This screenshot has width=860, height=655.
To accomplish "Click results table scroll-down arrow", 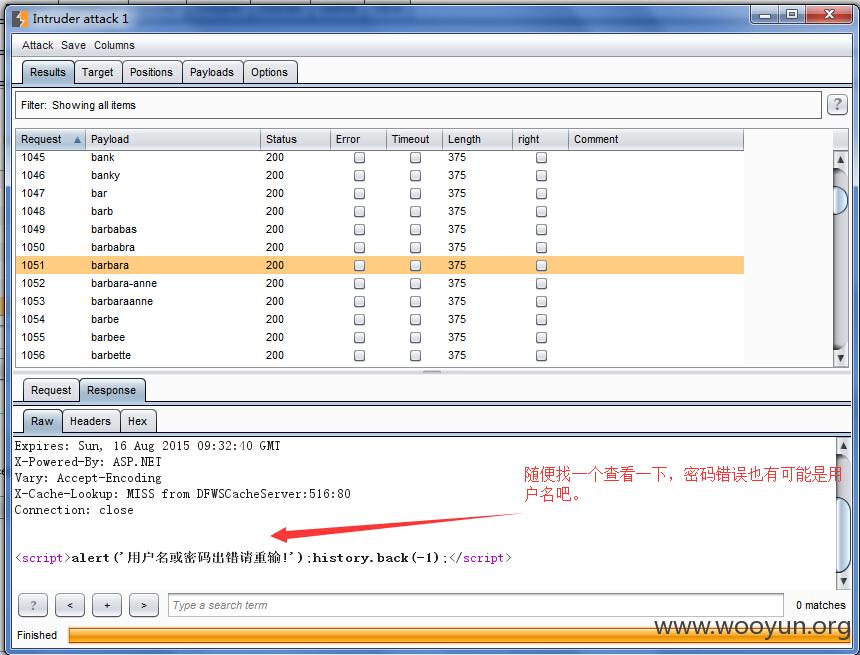I will (840, 358).
